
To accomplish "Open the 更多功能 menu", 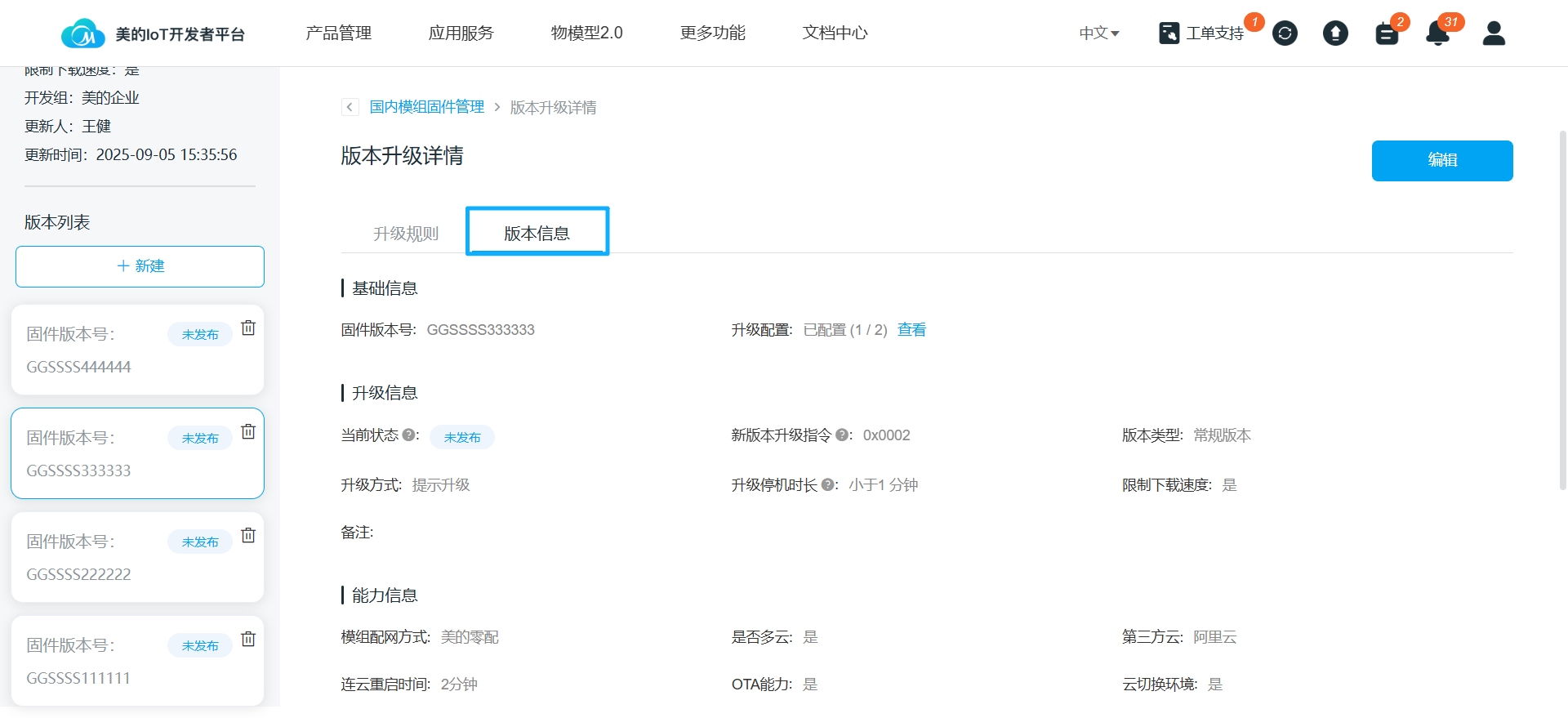I will click(x=712, y=33).
